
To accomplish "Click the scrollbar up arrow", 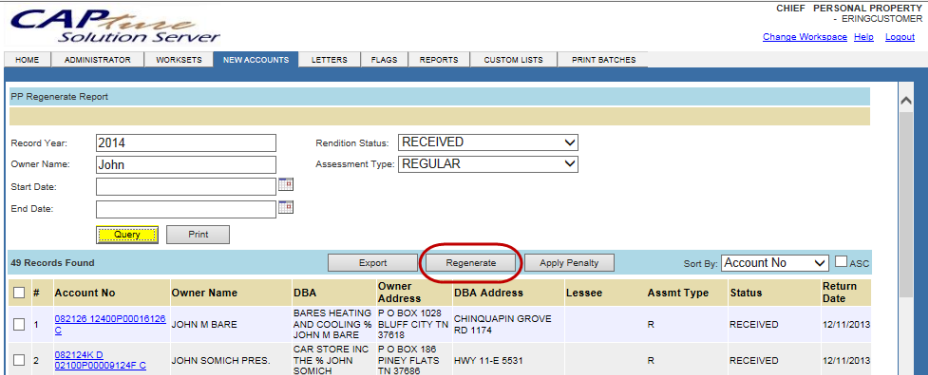I will (x=906, y=101).
